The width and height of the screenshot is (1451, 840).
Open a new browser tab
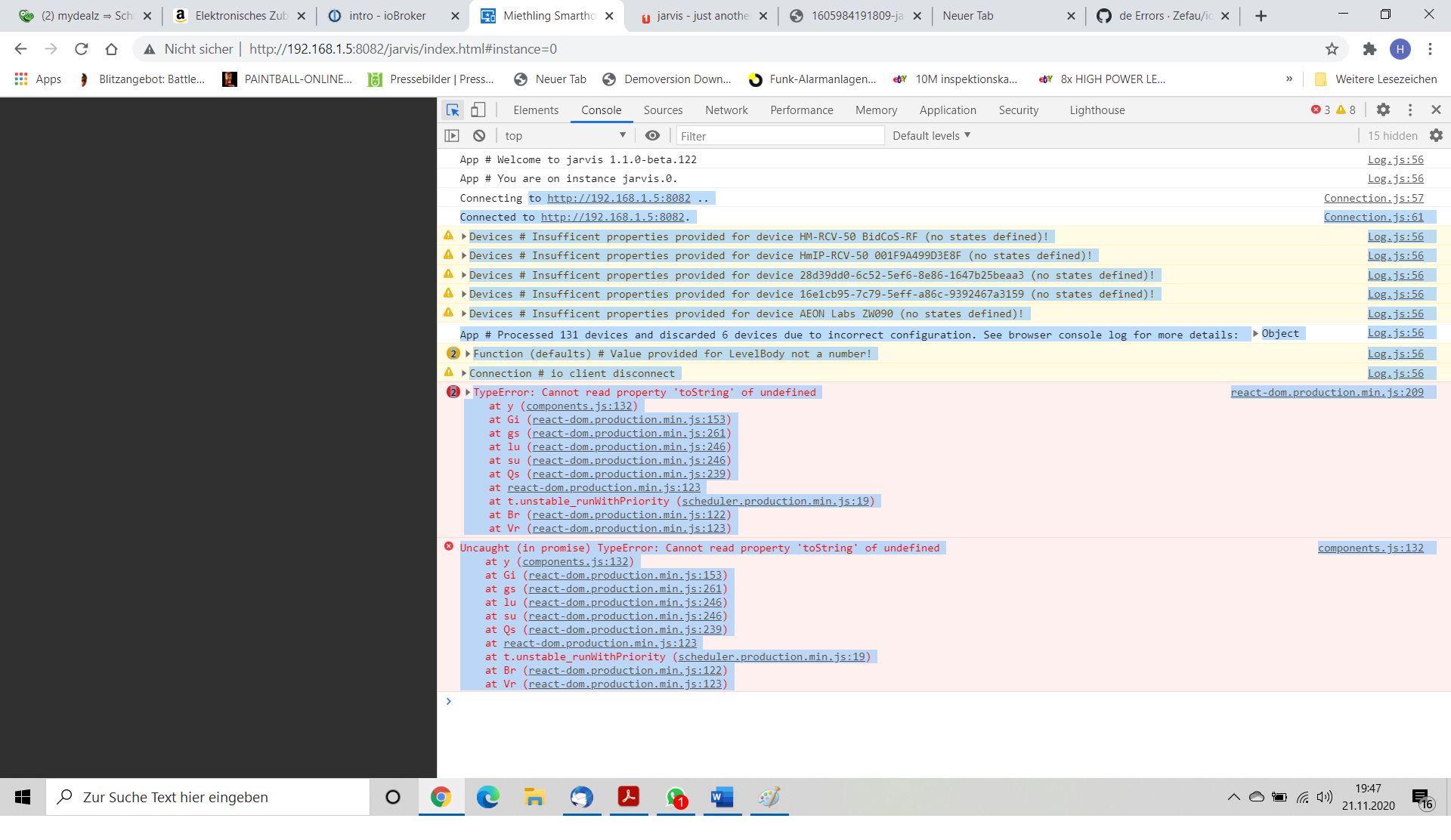(1261, 16)
